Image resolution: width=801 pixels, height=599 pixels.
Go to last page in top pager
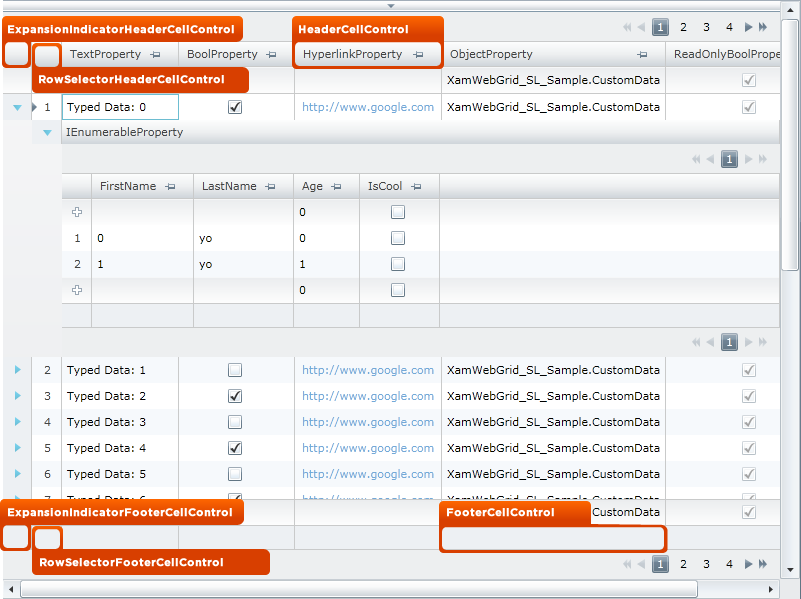(x=763, y=28)
